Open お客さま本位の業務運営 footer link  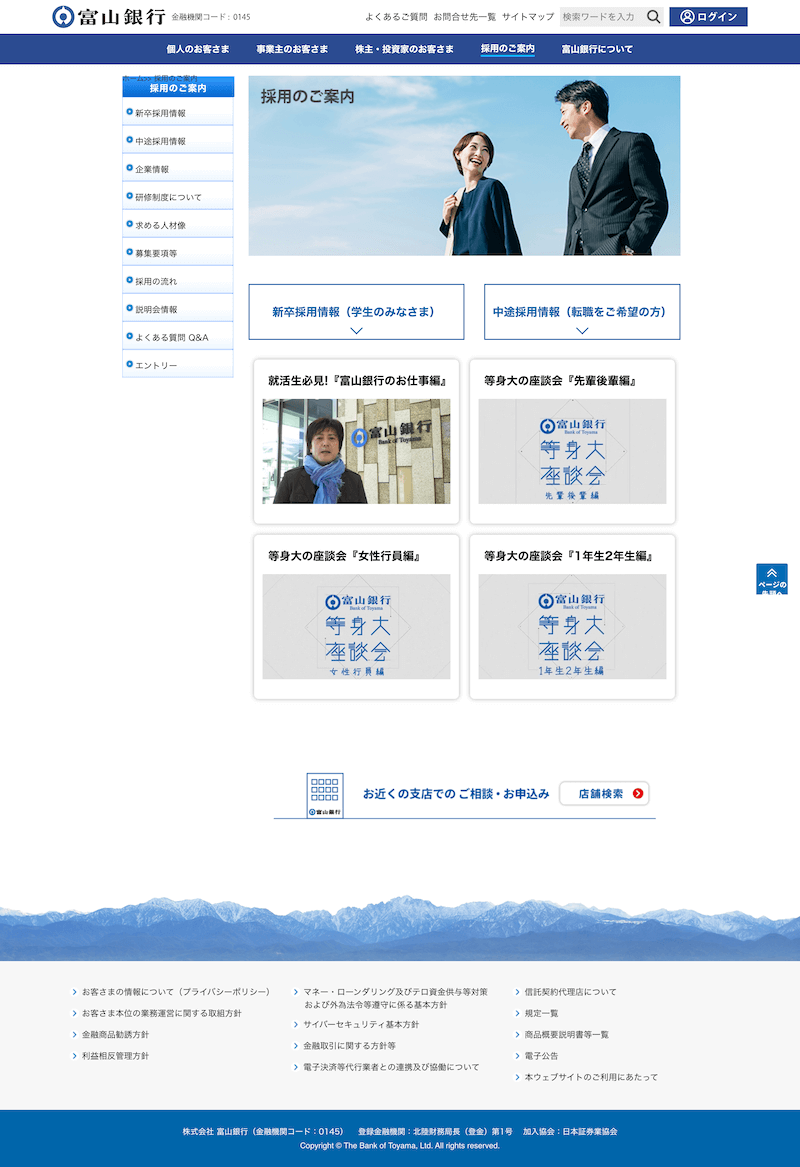(x=161, y=1013)
